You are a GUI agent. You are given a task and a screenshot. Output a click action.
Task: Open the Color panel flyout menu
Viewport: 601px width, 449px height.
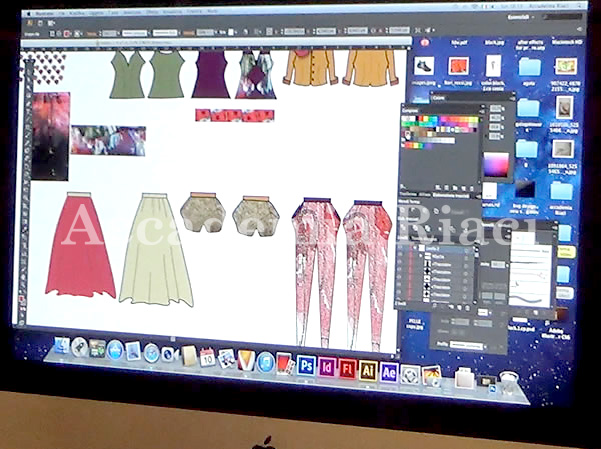pos(512,98)
